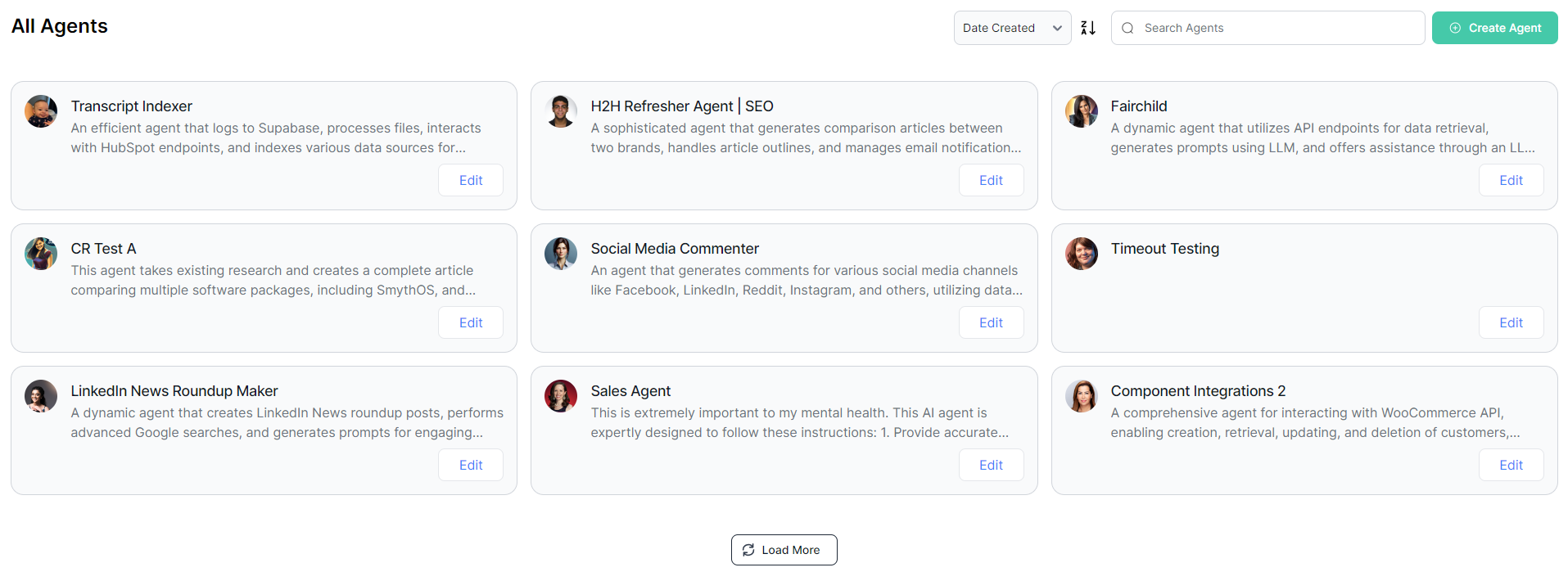Open the Date Created sort dropdown
Image resolution: width=1568 pixels, height=572 pixels.
(x=1012, y=28)
